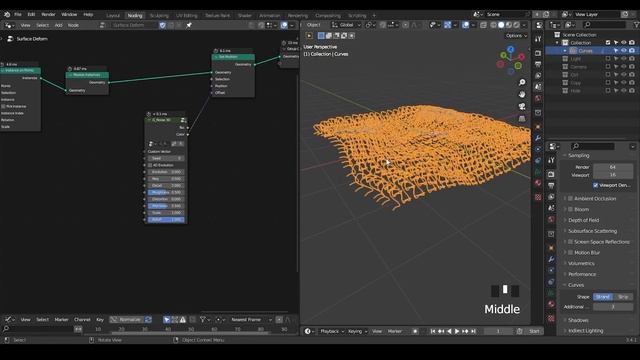Click the hand pan gizmo in the viewport
The image size is (640, 360).
pyautogui.click(x=522, y=95)
